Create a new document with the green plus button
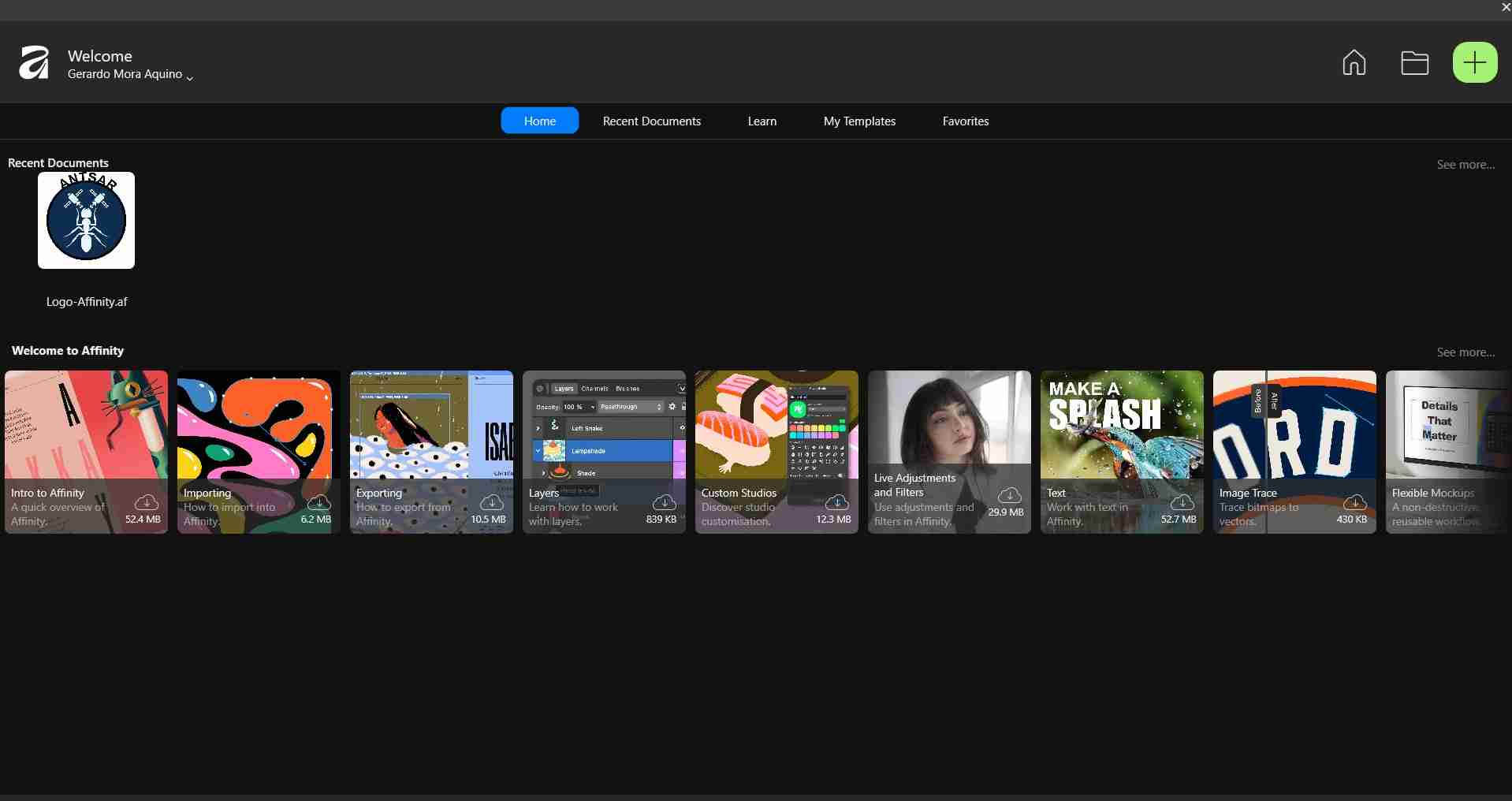1512x801 pixels. 1475,62
